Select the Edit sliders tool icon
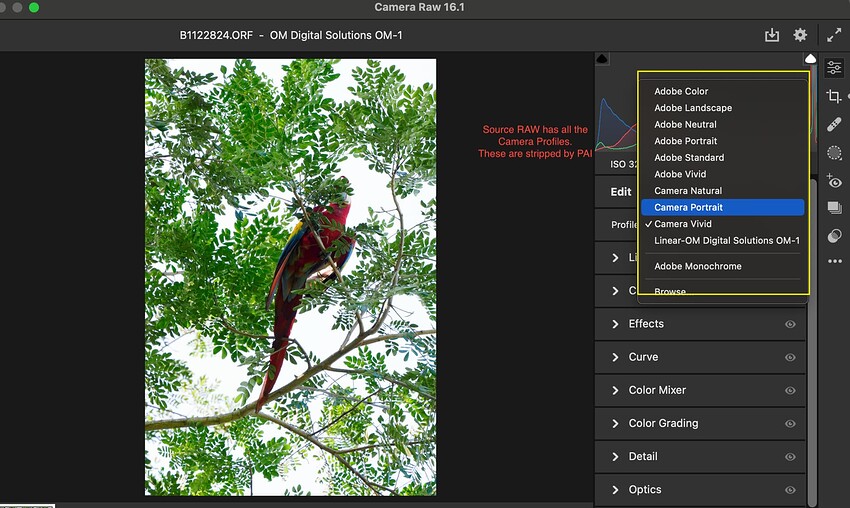This screenshot has height=508, width=850. click(834, 68)
